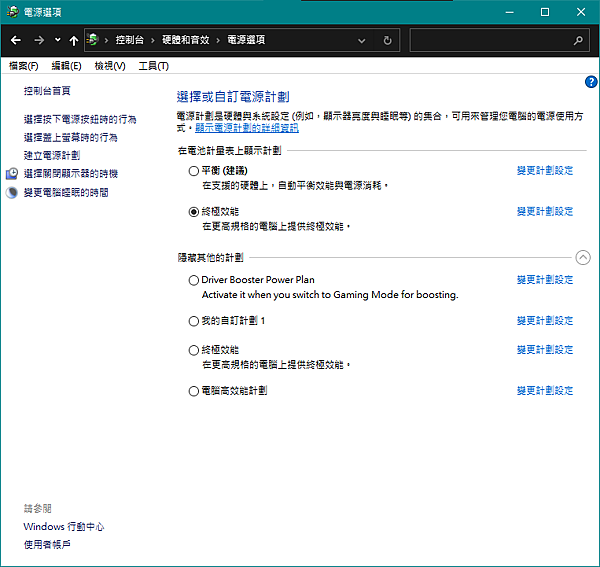Click the search magnifier icon
The image size is (600, 567).
tap(578, 40)
